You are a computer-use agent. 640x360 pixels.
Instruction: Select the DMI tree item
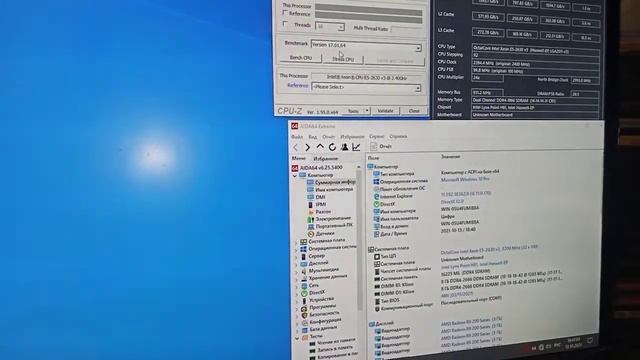317,197
